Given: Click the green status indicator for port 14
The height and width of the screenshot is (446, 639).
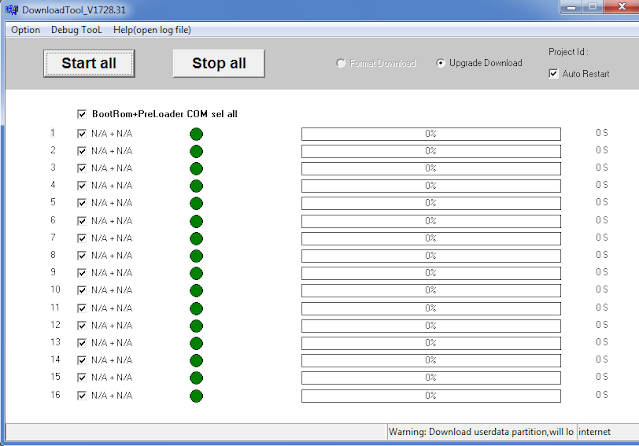Looking at the screenshot, I should tap(196, 361).
